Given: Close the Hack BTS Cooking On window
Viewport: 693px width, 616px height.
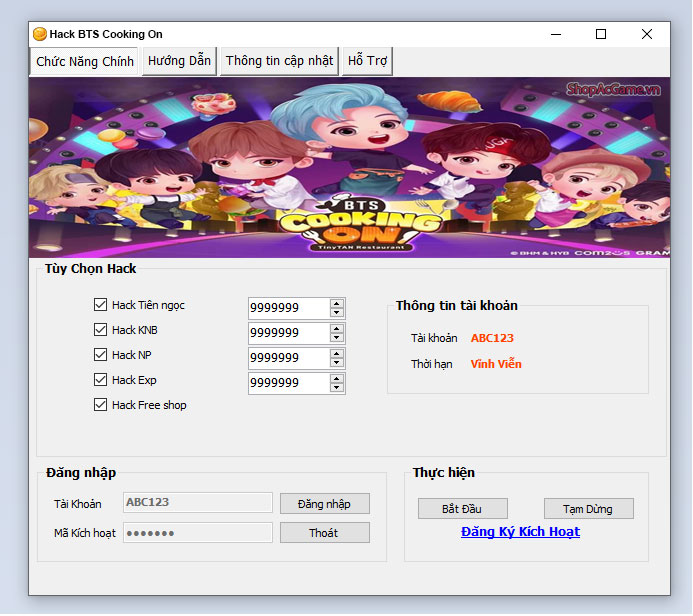Looking at the screenshot, I should [x=647, y=34].
